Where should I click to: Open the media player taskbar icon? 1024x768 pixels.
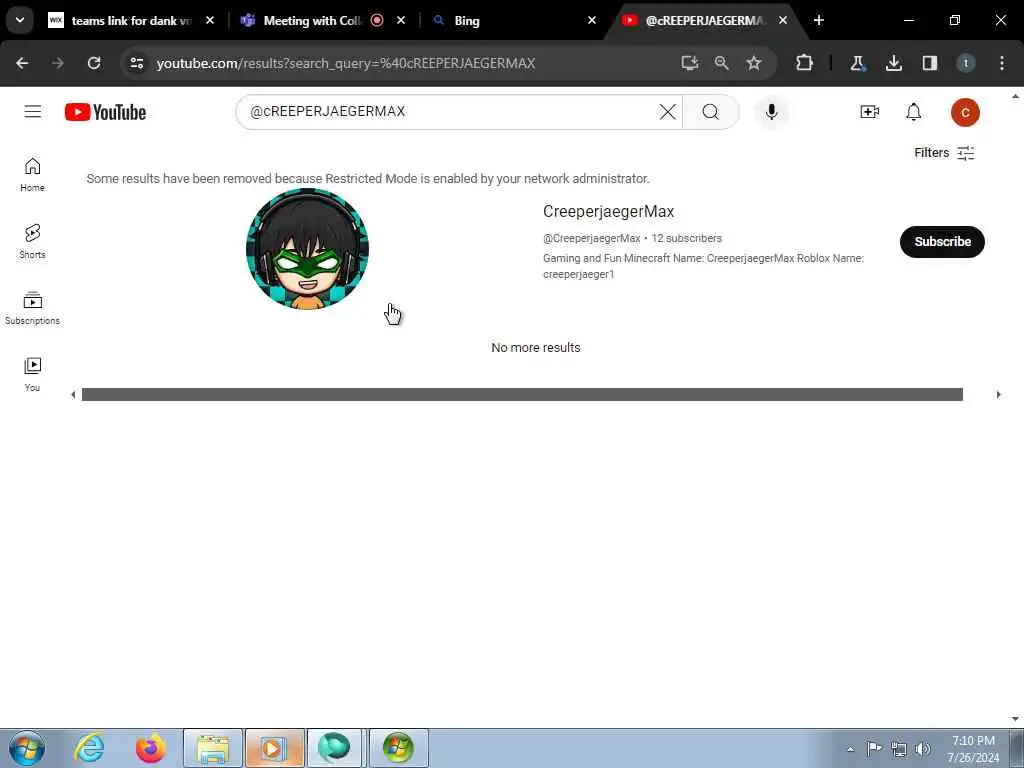tap(274, 748)
